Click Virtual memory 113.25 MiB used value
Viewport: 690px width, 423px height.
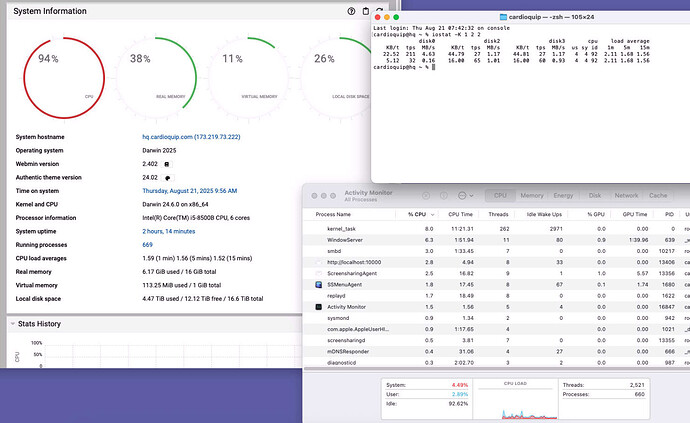pos(181,285)
